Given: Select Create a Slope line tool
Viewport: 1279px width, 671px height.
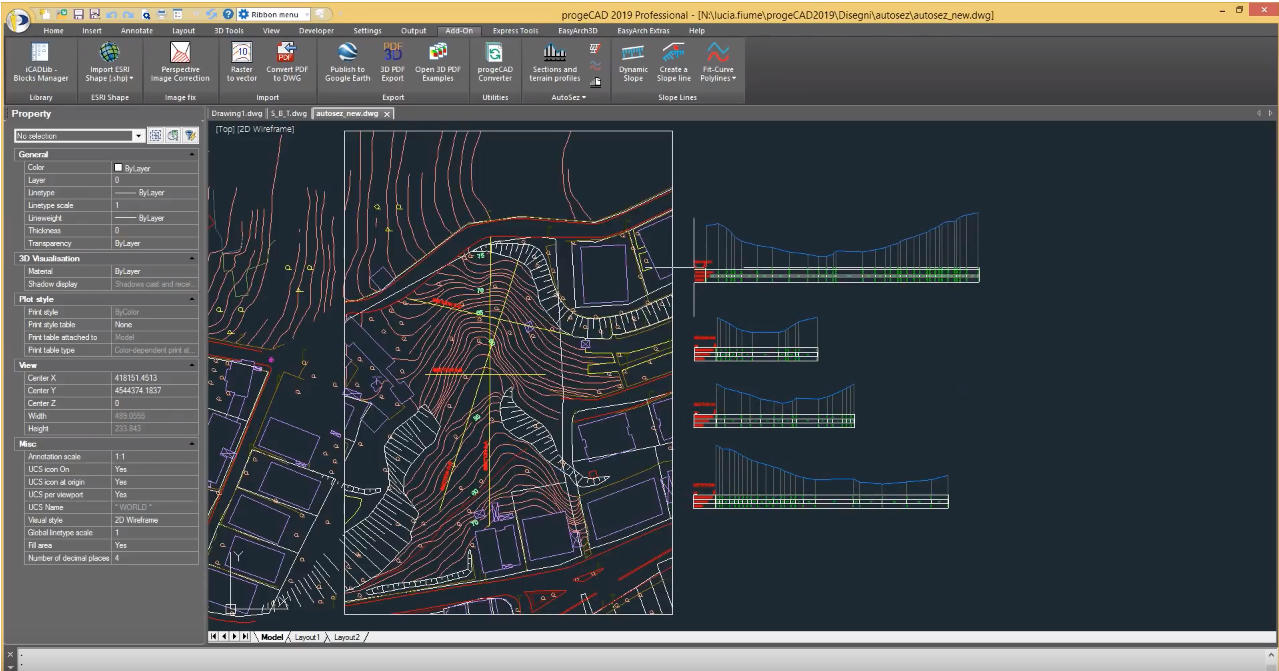Looking at the screenshot, I should (x=674, y=62).
